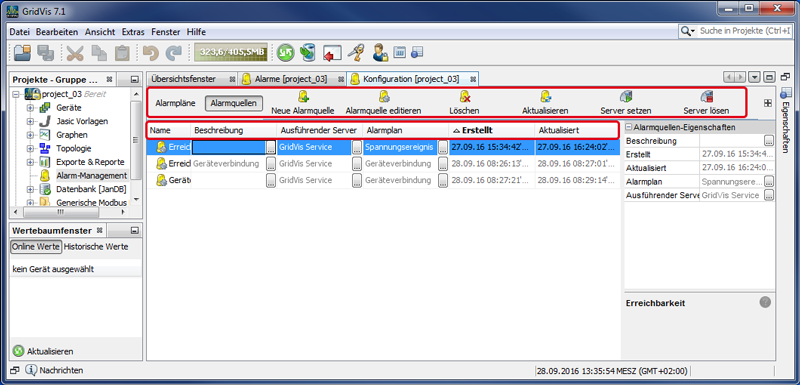Click the Neue Alarmquelle icon
The height and width of the screenshot is (385, 800).
pyautogui.click(x=303, y=96)
